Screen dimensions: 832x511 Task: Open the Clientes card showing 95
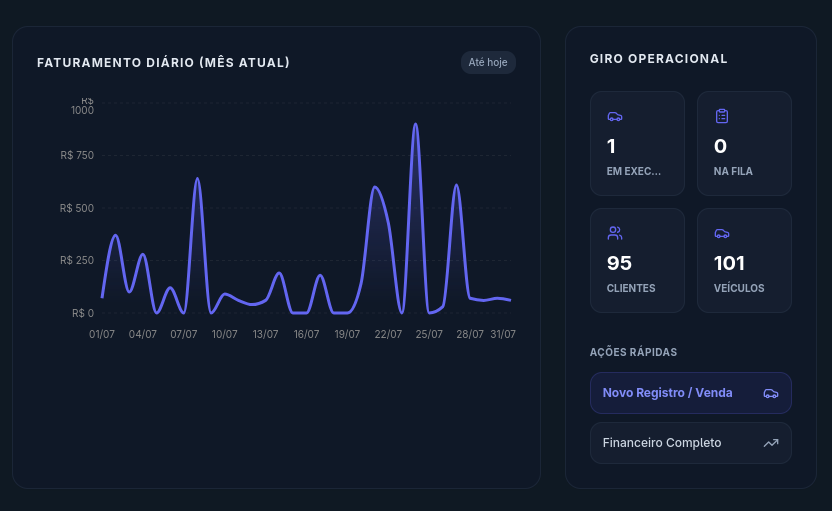point(637,260)
